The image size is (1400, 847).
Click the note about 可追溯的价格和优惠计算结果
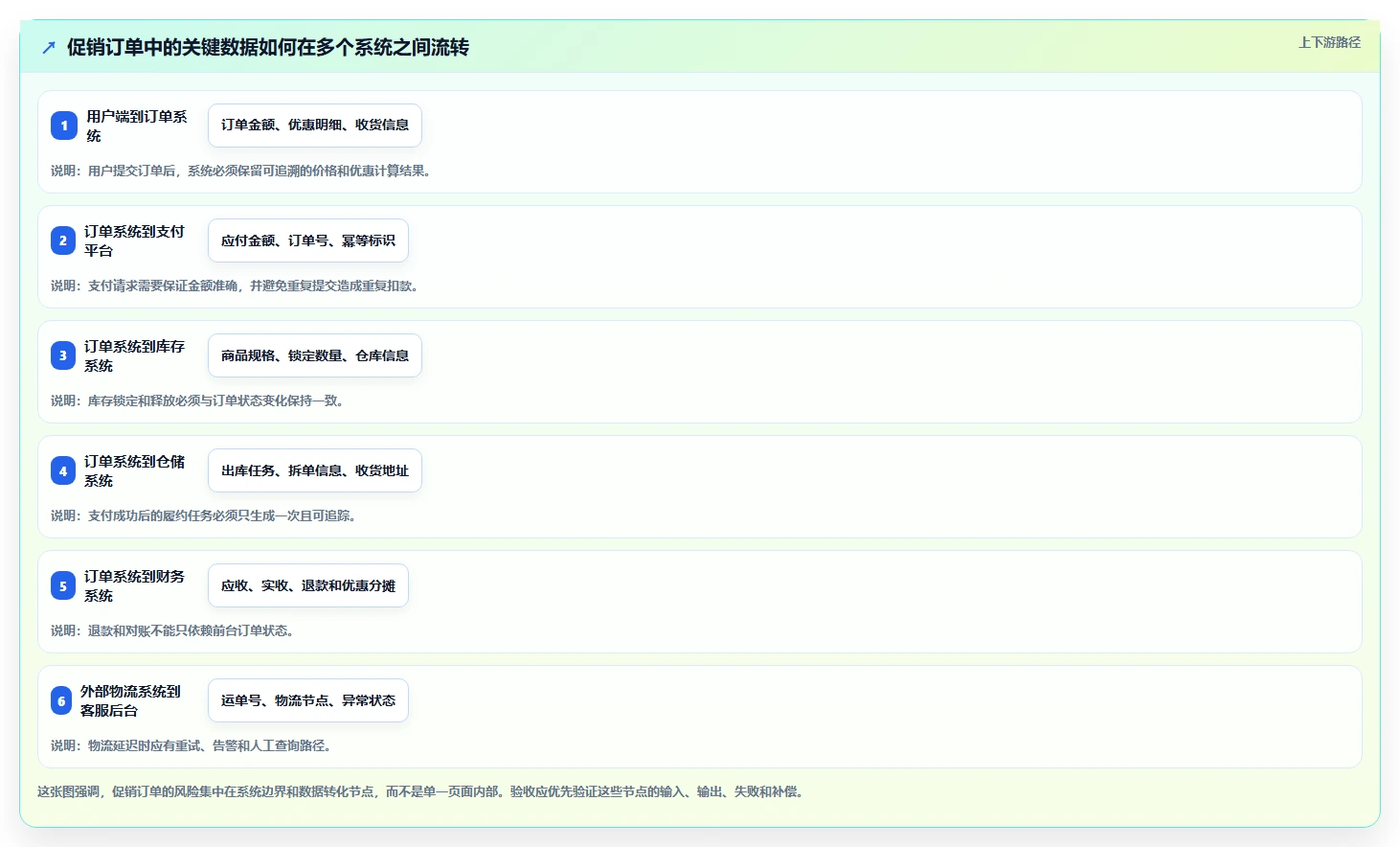point(243,171)
